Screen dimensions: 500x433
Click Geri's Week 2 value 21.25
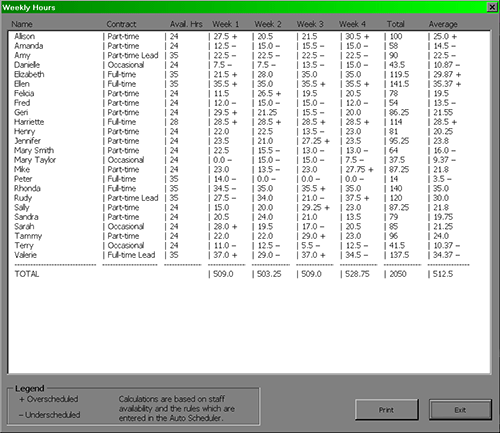pos(267,112)
